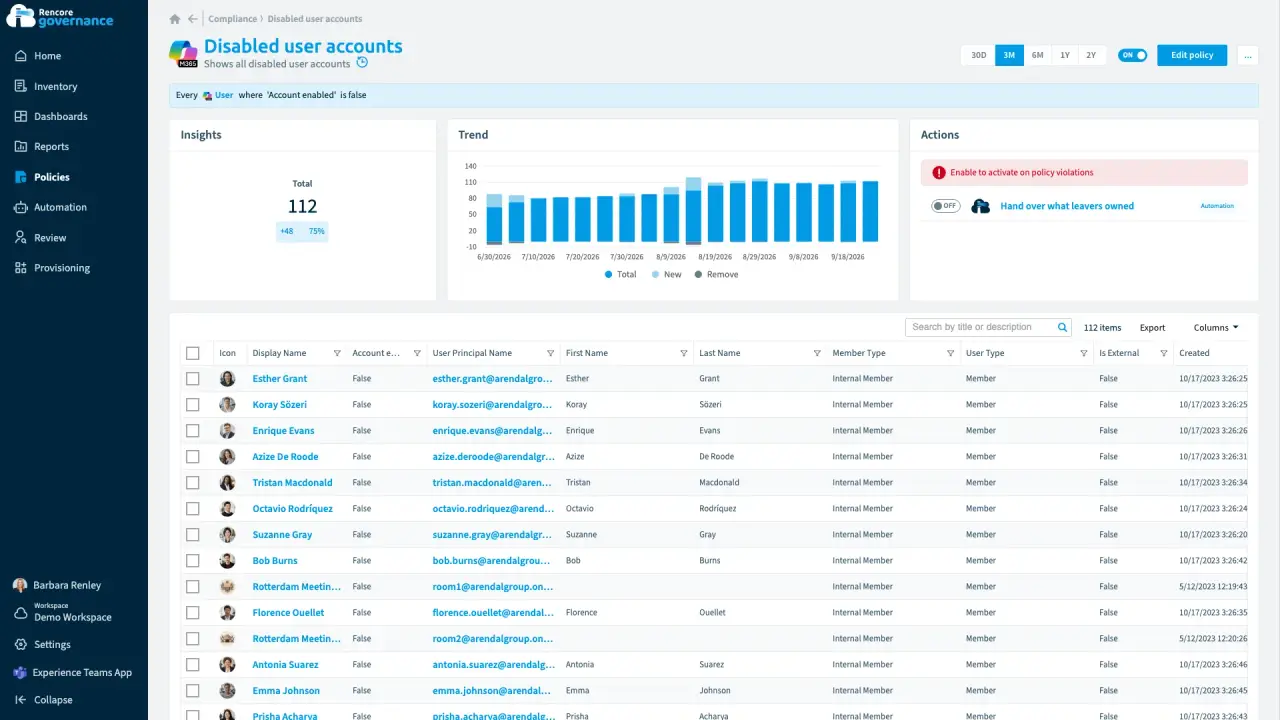
Task: Expand the Columns dropdown
Action: pyautogui.click(x=1216, y=327)
